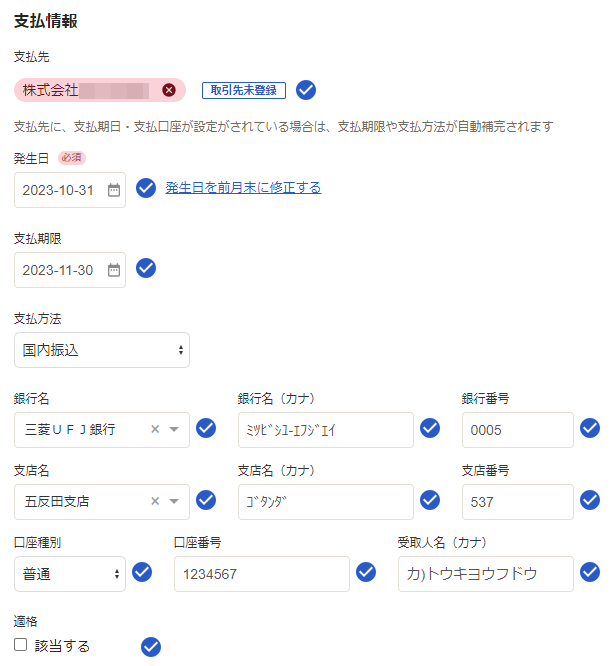Clear the 五反田支店 branch selection
The height and width of the screenshot is (666, 612).
(155, 502)
